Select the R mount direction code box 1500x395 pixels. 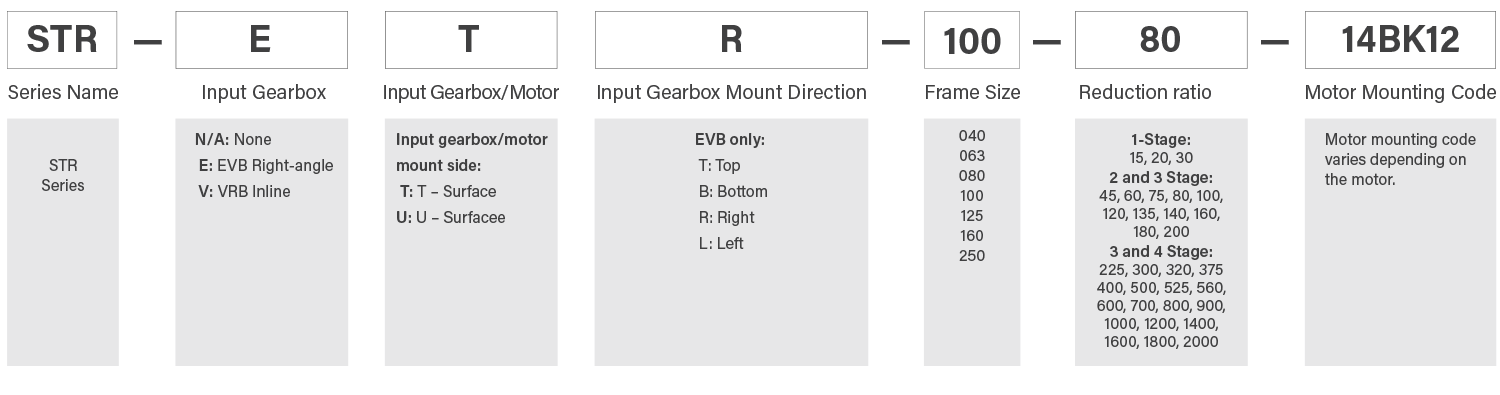coord(731,40)
